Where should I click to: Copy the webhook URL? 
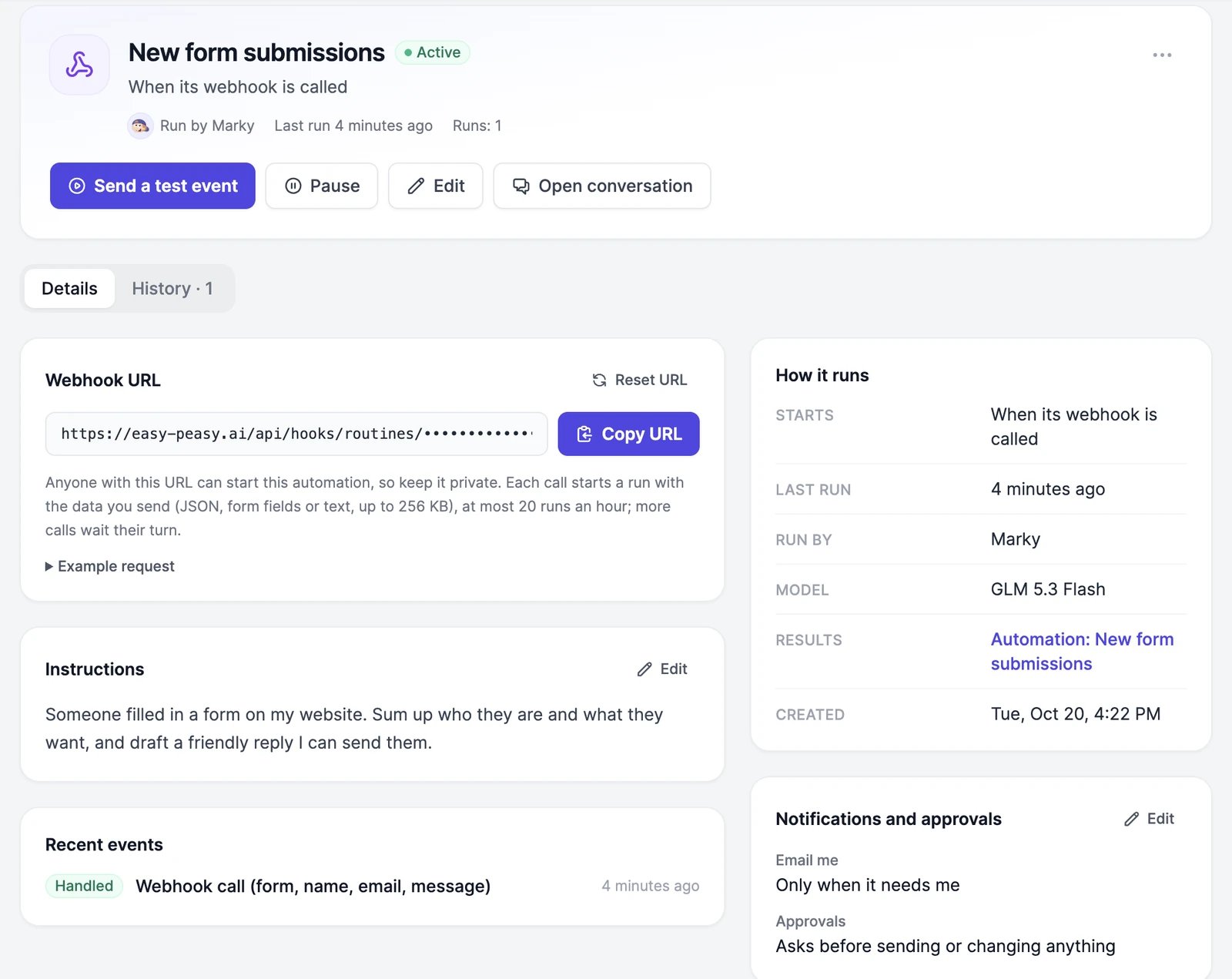628,434
